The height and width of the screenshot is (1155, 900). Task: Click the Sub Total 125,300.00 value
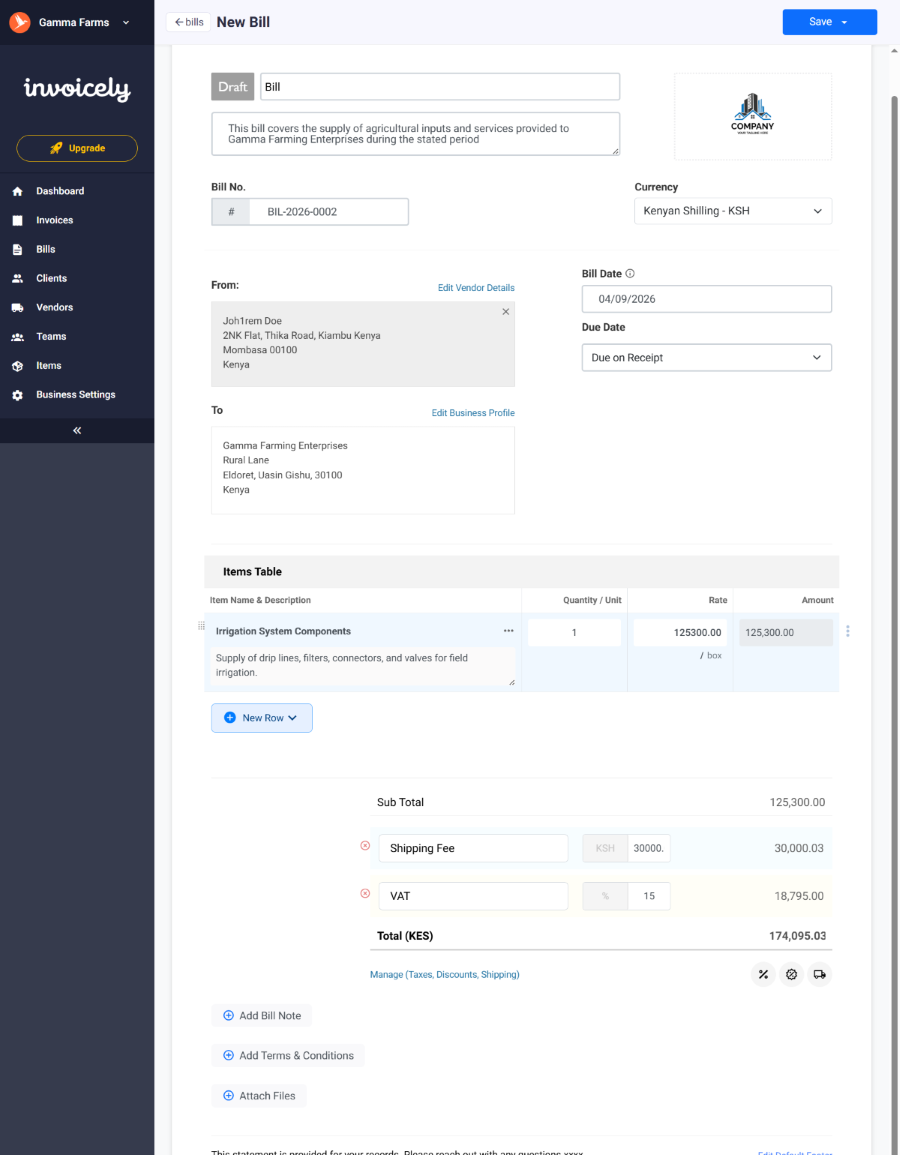click(x=798, y=802)
